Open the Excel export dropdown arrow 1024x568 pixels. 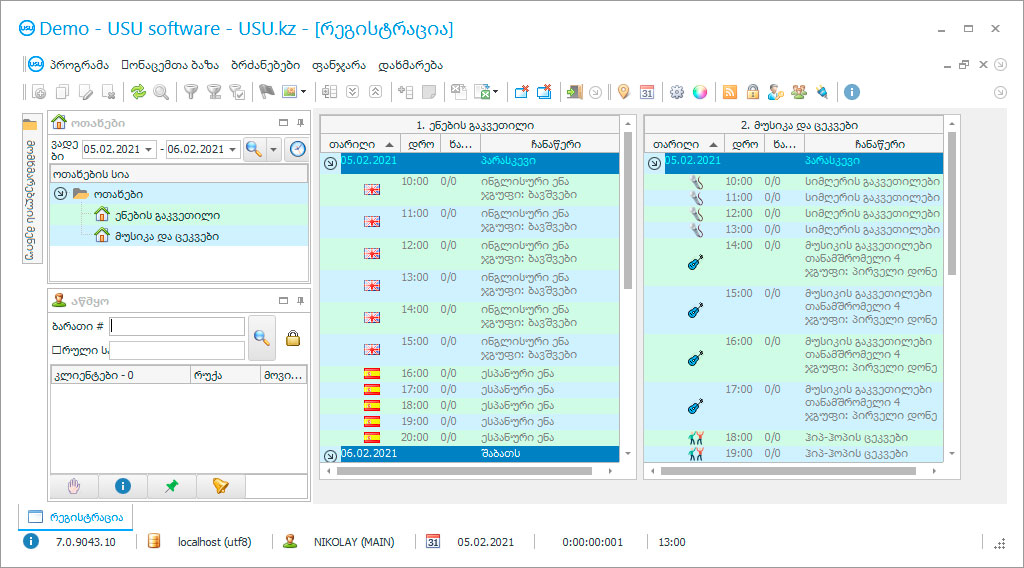(x=496, y=92)
